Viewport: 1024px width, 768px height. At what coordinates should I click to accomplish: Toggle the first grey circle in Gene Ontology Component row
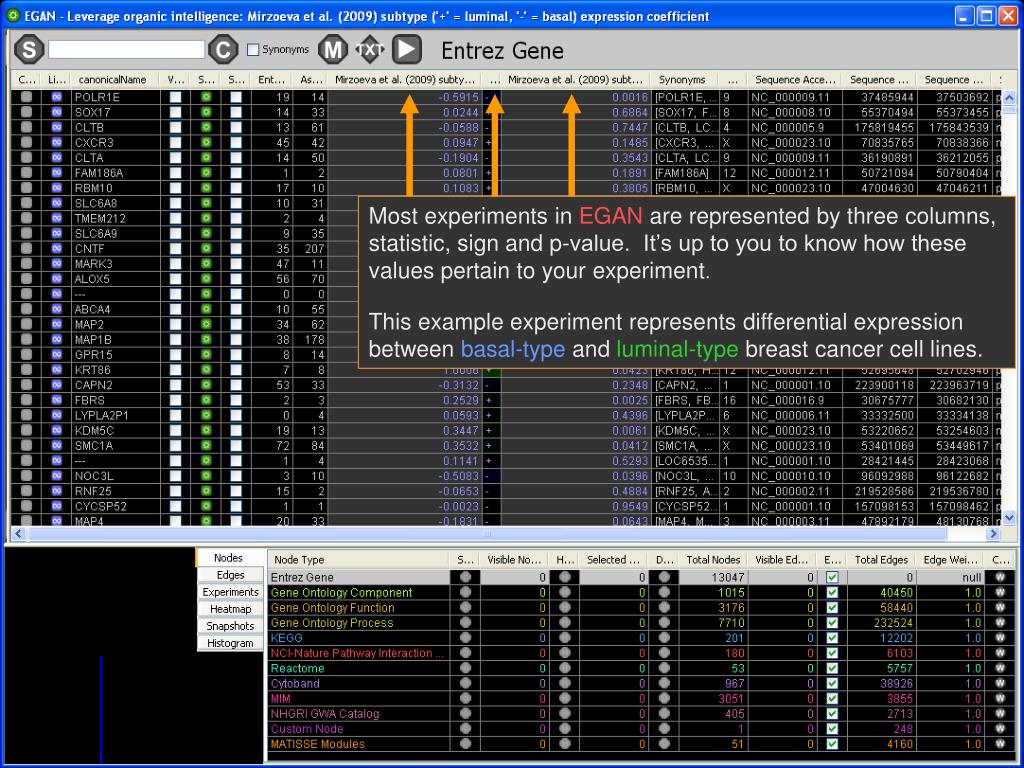click(x=466, y=592)
